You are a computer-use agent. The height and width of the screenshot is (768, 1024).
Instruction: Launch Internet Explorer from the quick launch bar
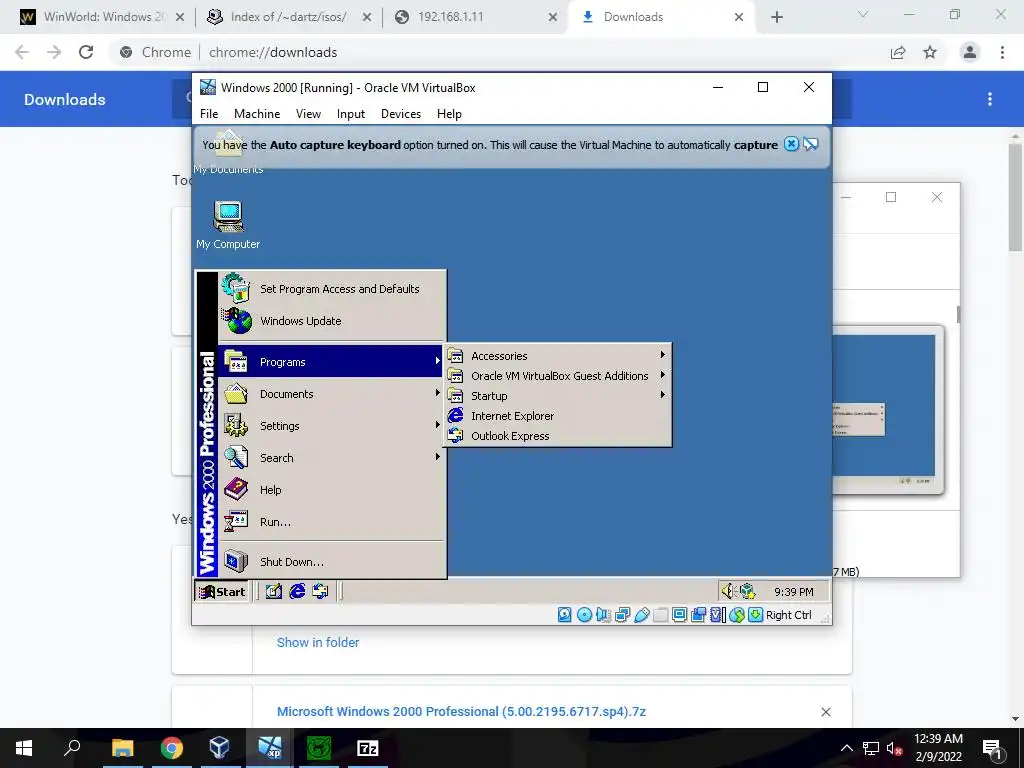tap(297, 592)
